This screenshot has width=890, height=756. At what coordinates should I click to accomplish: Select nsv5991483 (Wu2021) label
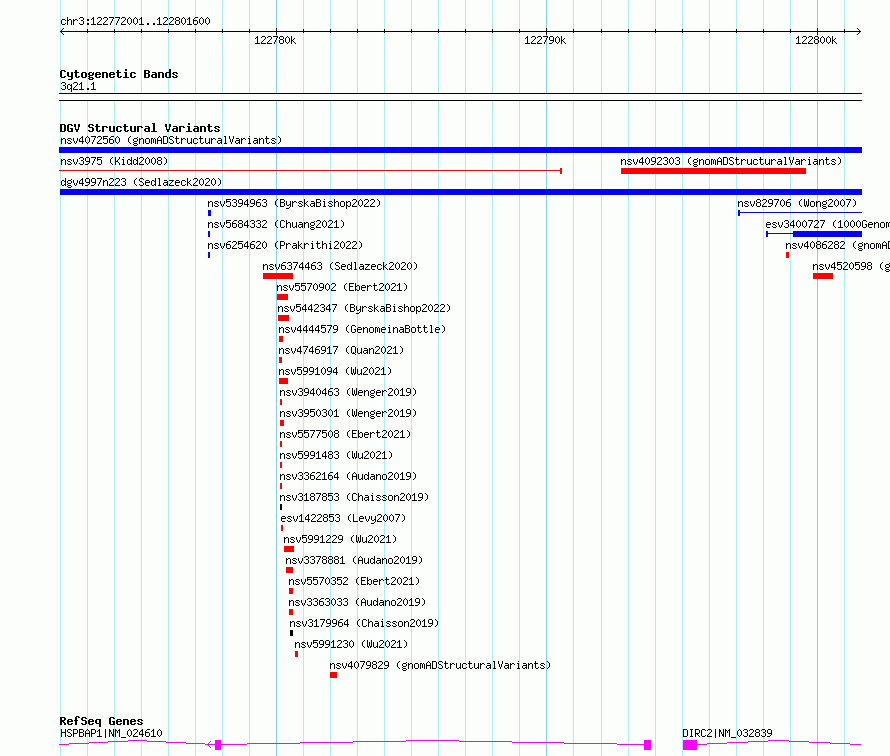click(x=336, y=455)
